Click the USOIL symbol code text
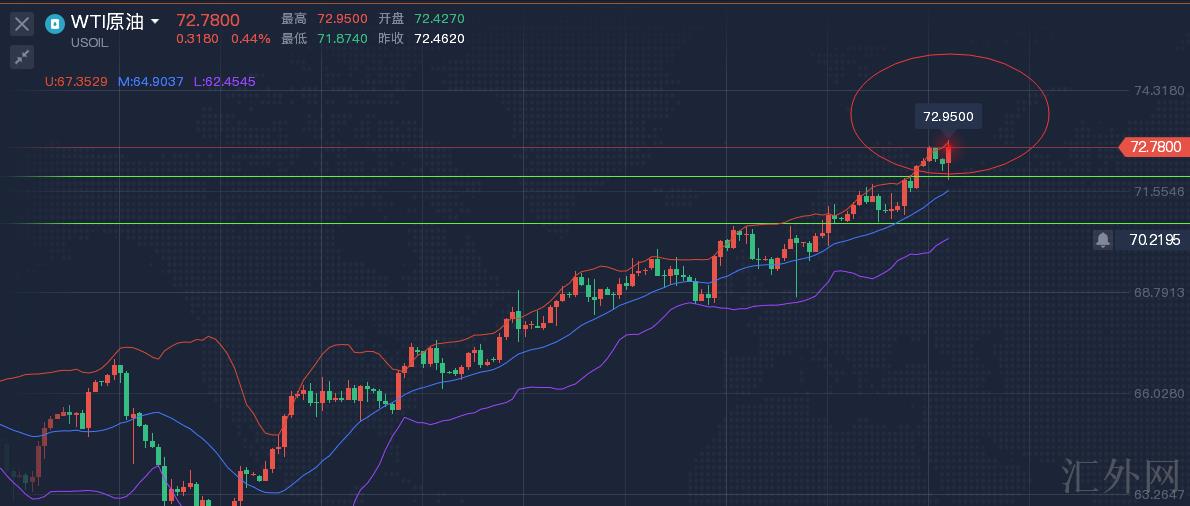The height and width of the screenshot is (506, 1190). (90, 42)
